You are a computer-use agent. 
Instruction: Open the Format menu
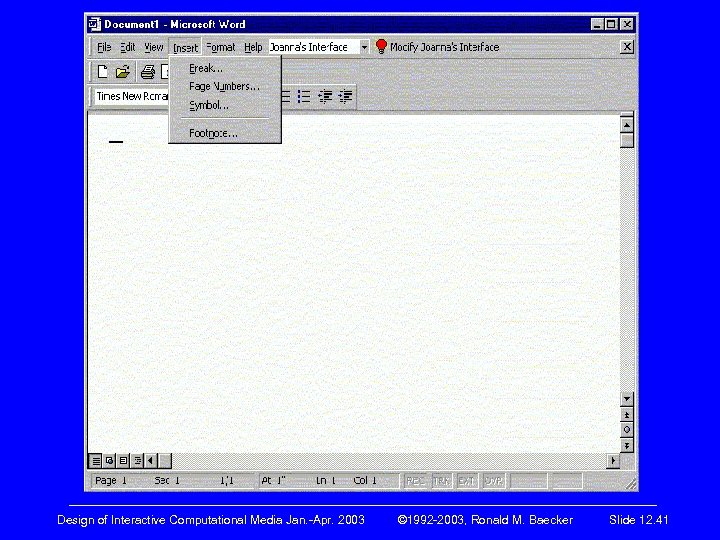pyautogui.click(x=220, y=47)
